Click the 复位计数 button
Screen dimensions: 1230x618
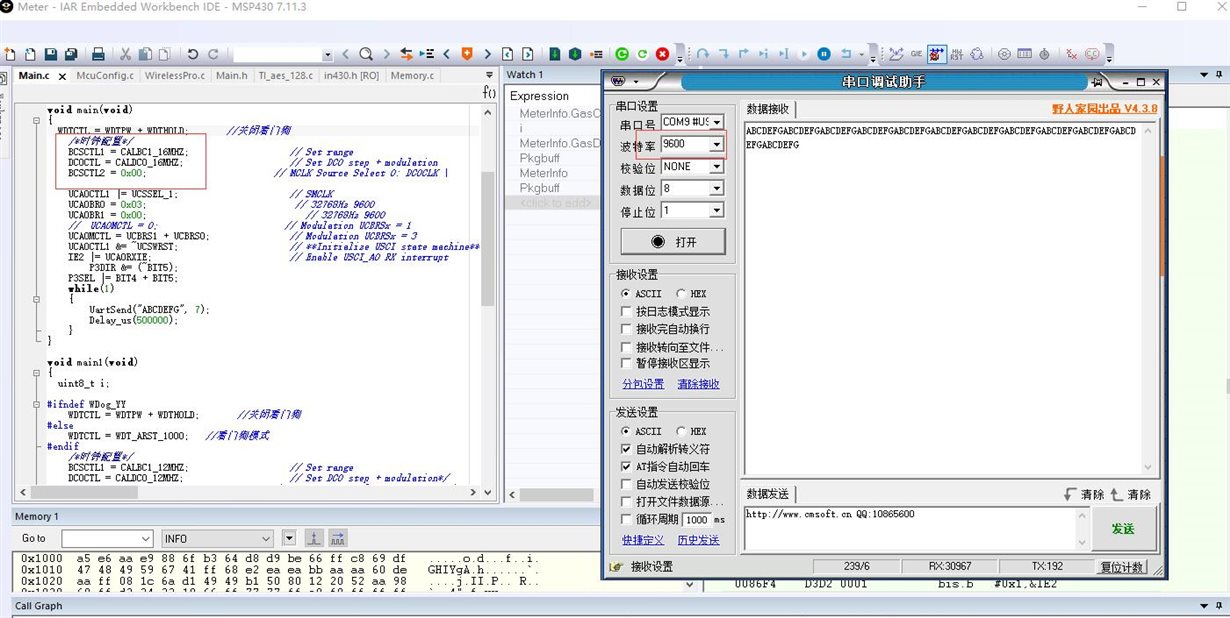point(1122,567)
